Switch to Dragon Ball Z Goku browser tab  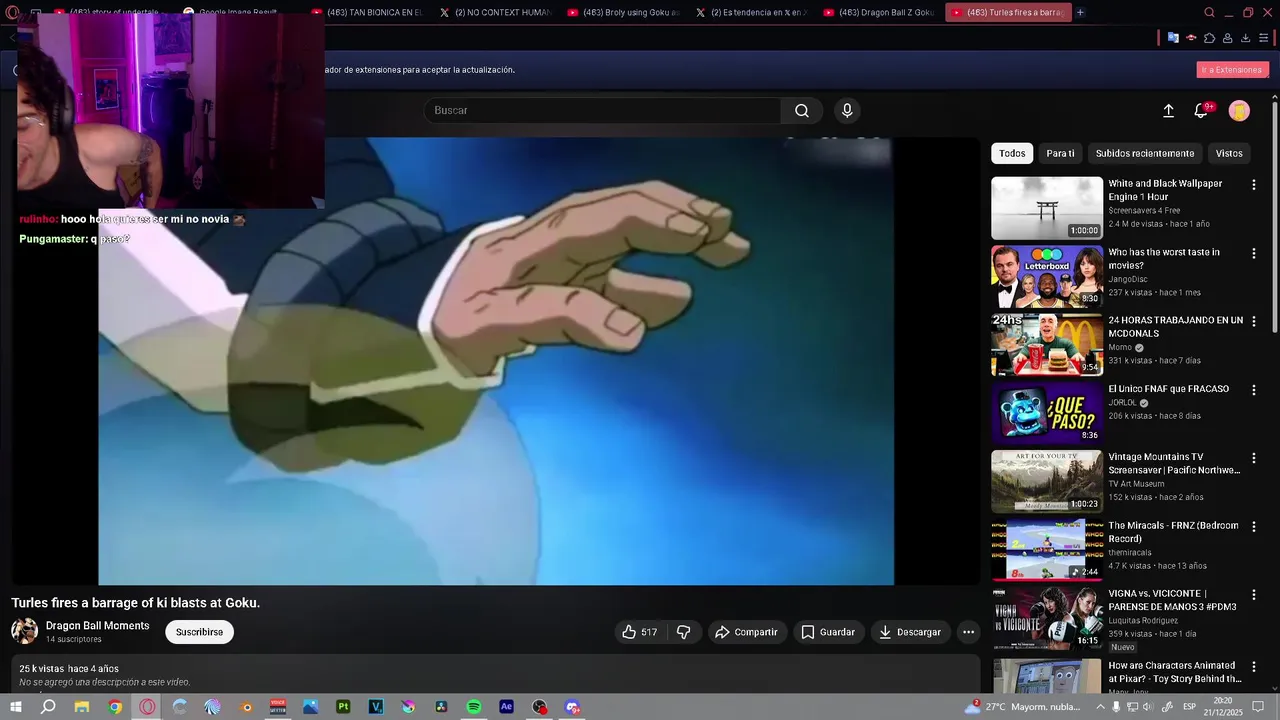pos(879,12)
